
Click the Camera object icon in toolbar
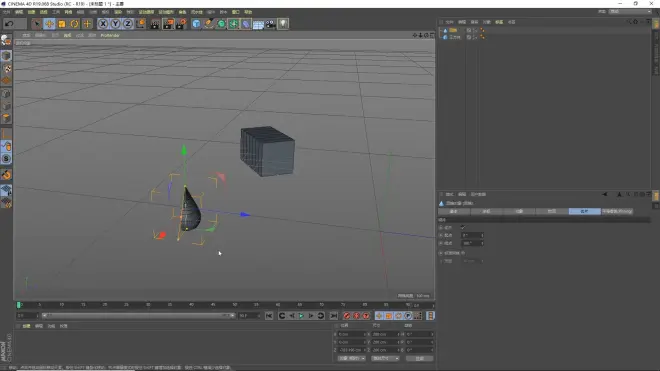coord(271,24)
